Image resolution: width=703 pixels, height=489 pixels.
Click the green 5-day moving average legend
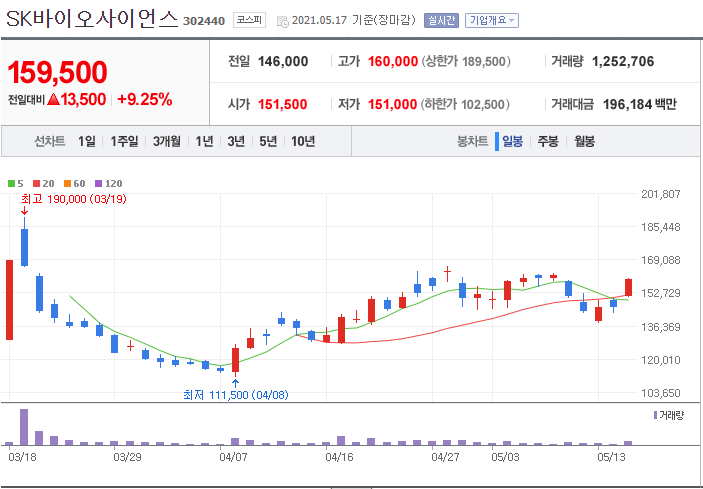tap(16, 183)
